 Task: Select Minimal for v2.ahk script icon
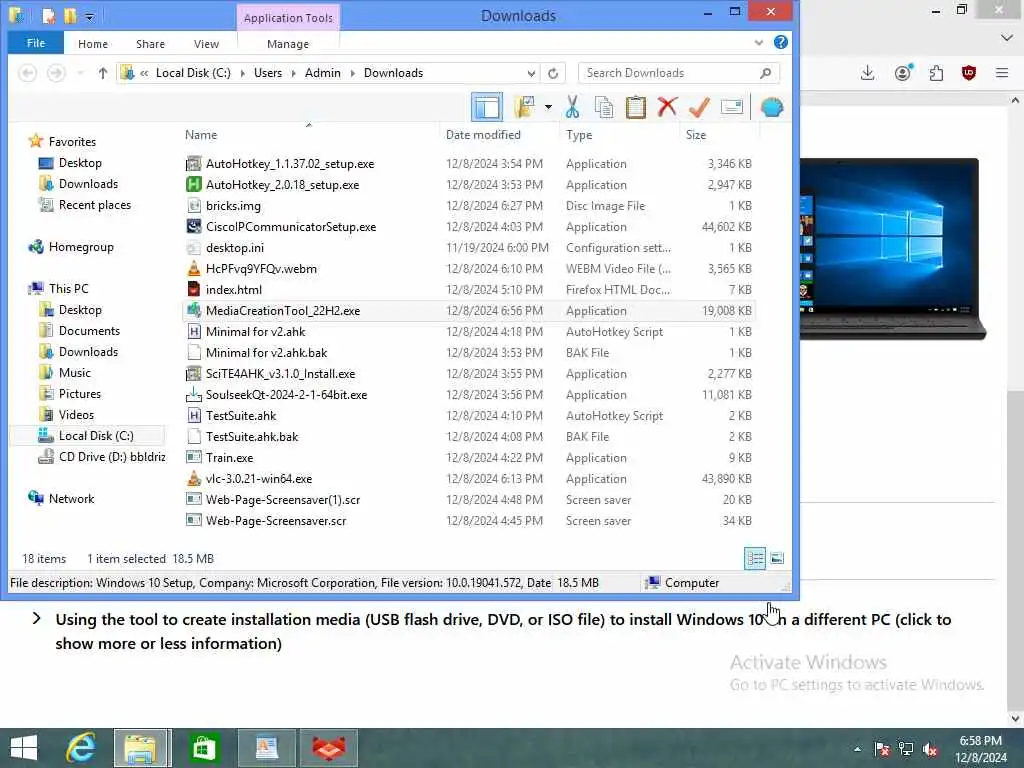193,332
